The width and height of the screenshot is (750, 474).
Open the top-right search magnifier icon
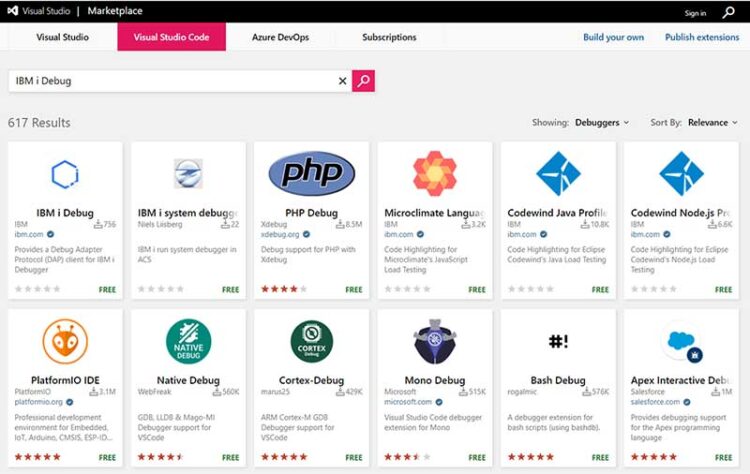(x=727, y=13)
